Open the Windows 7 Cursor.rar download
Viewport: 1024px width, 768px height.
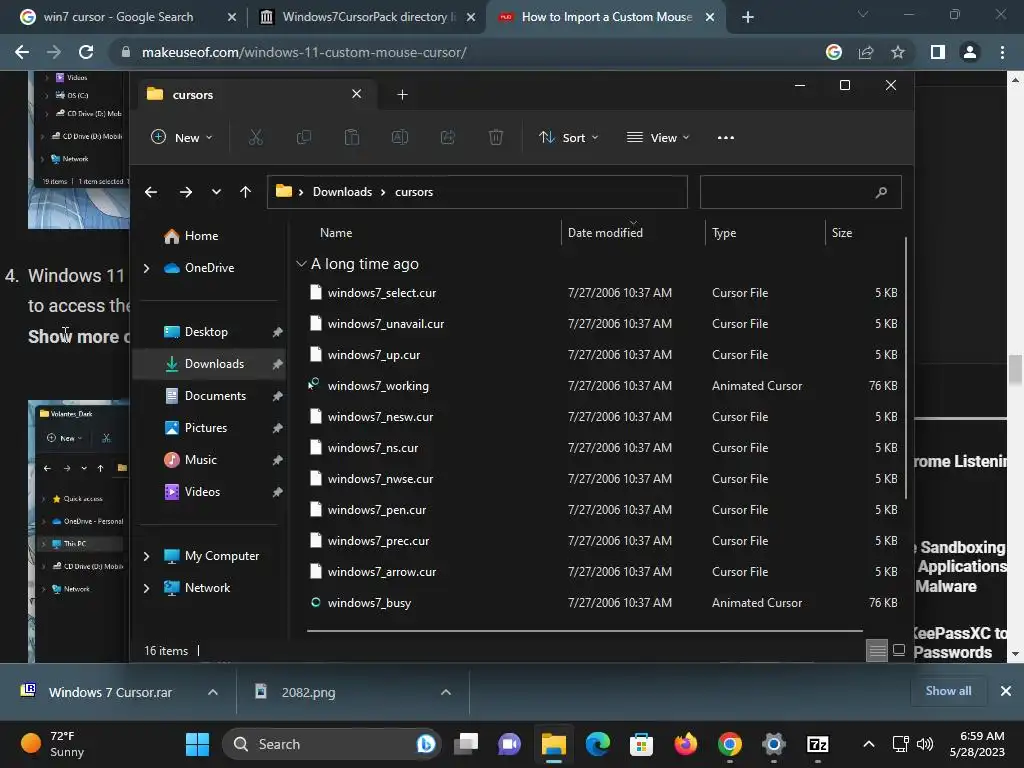click(110, 692)
